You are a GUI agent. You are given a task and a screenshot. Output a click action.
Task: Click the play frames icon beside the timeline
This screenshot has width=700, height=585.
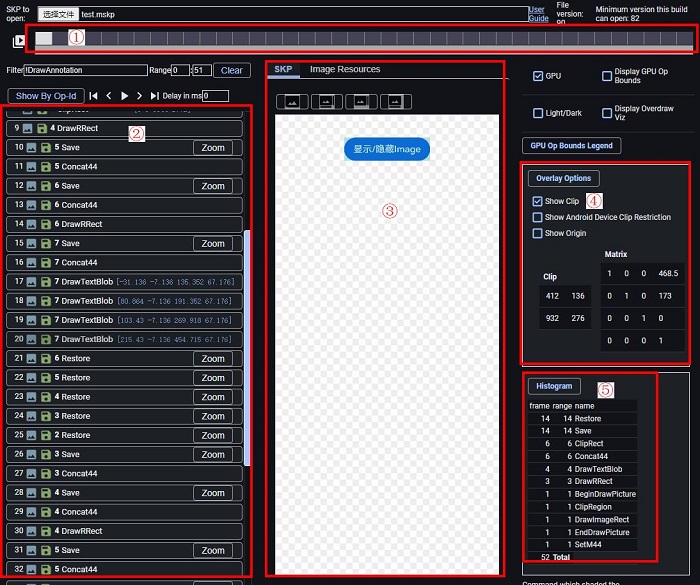(19, 41)
